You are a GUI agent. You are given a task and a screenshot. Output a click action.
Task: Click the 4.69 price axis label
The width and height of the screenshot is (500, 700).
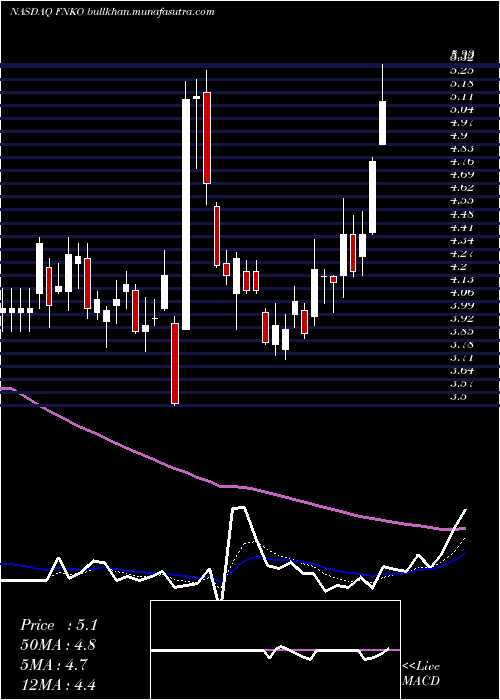click(x=462, y=175)
